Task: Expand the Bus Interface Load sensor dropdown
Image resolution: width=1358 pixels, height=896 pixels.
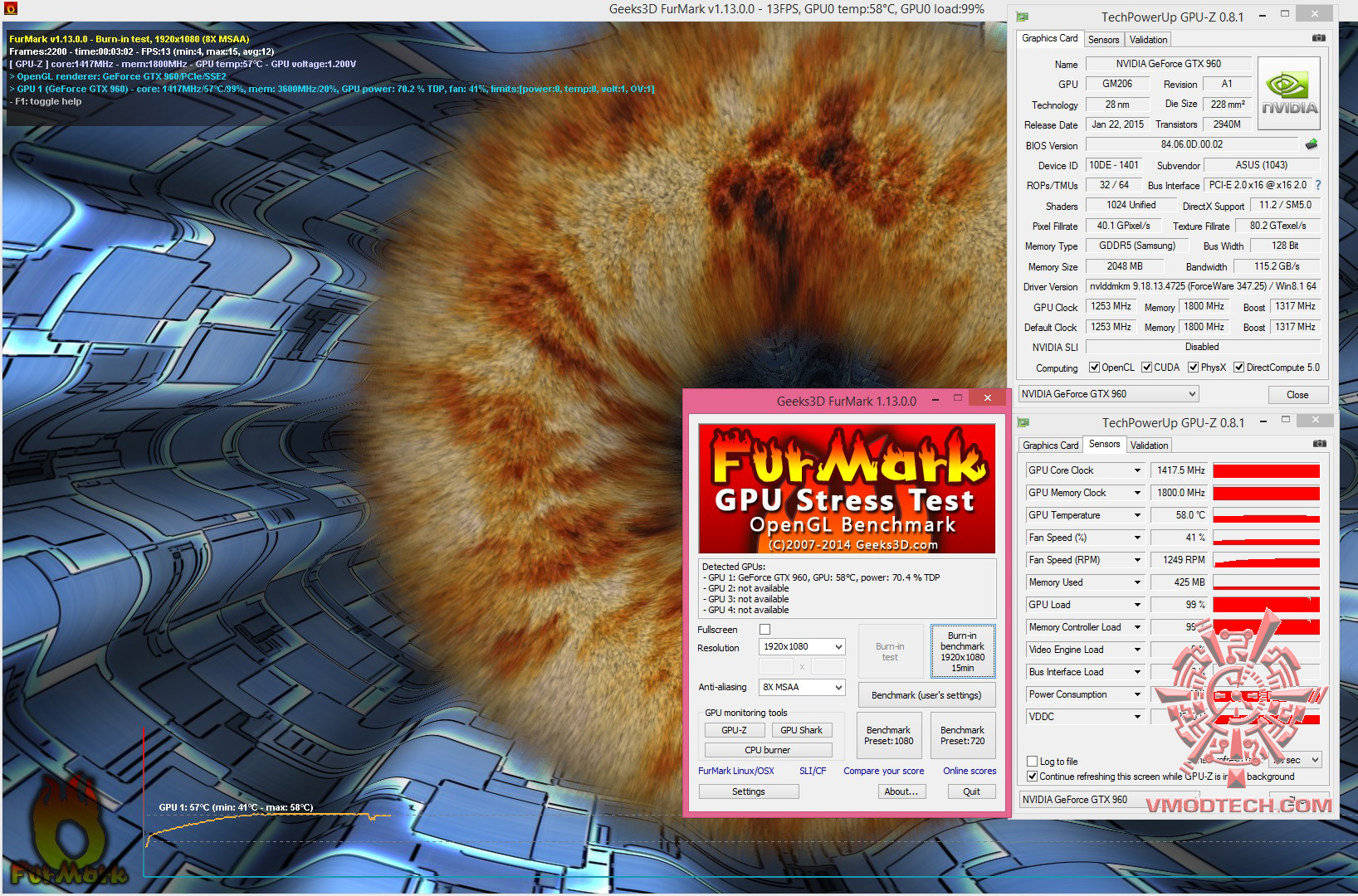Action: [1137, 672]
